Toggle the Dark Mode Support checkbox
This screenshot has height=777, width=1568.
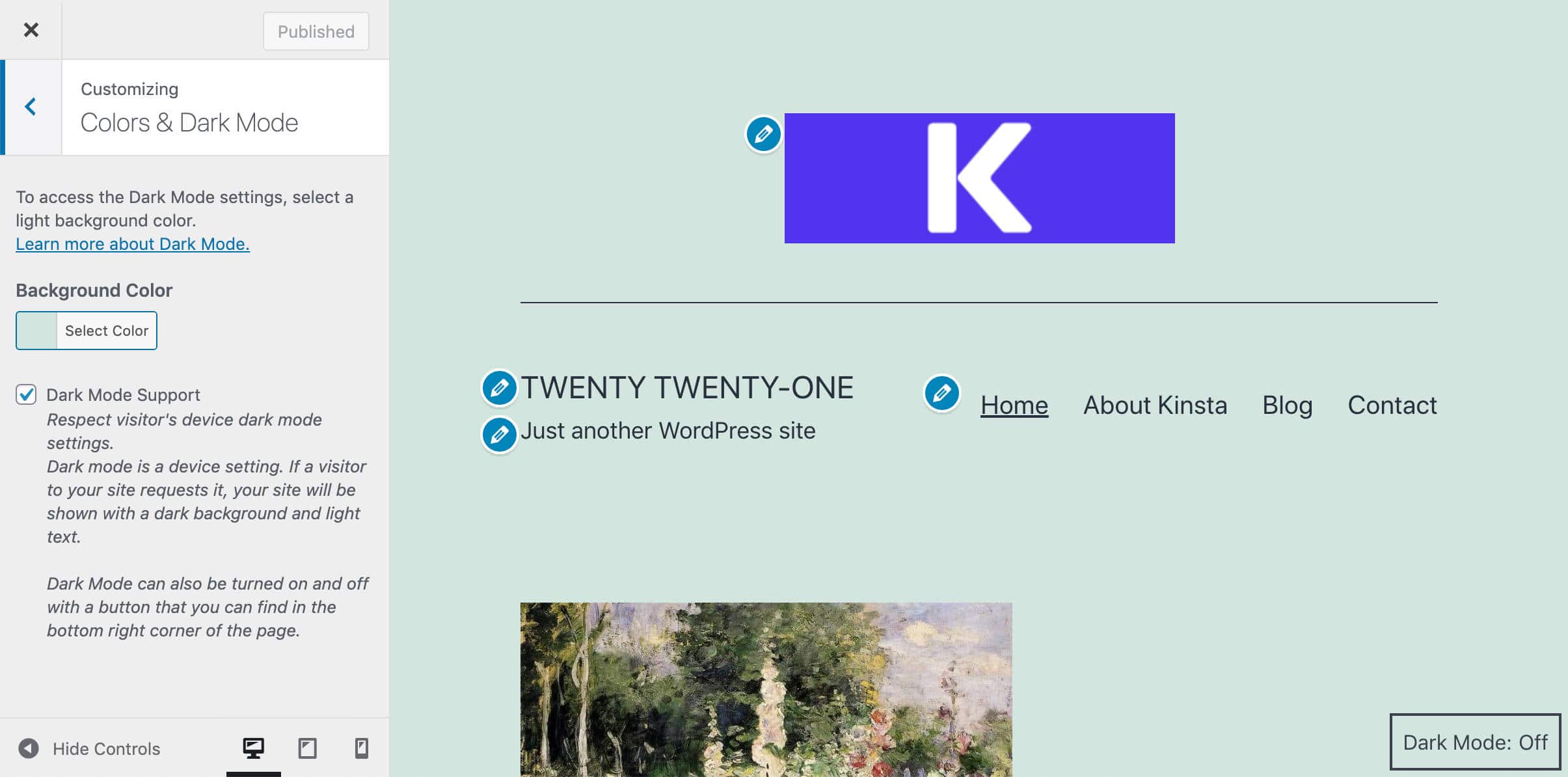point(26,394)
